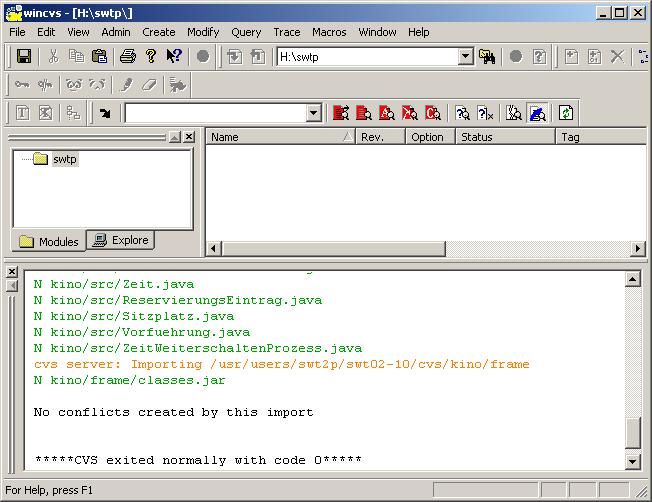Click the greyed eyes watch icon
Image resolution: width=652 pixels, height=502 pixels.
click(x=74, y=84)
